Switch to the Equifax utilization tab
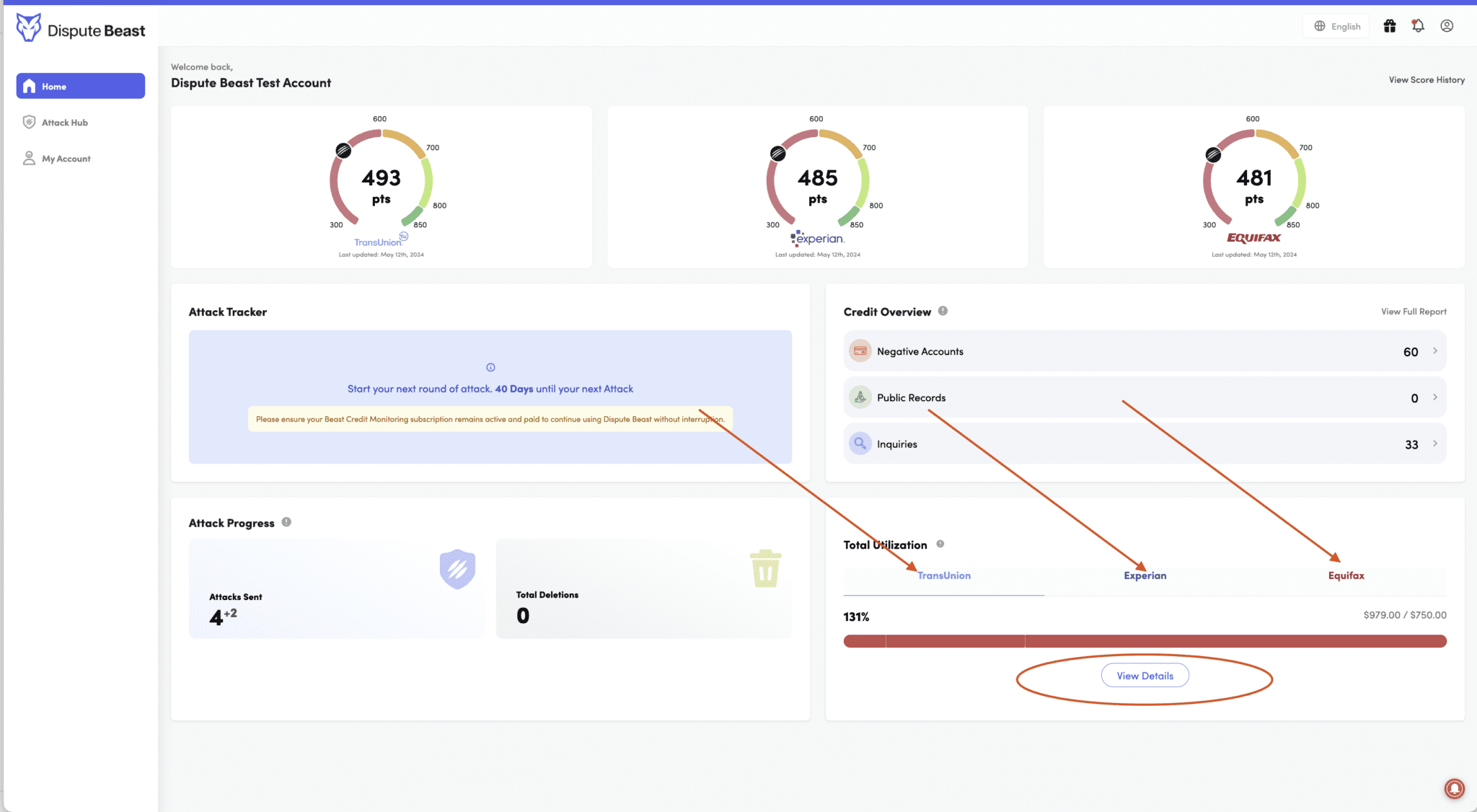 1346,575
